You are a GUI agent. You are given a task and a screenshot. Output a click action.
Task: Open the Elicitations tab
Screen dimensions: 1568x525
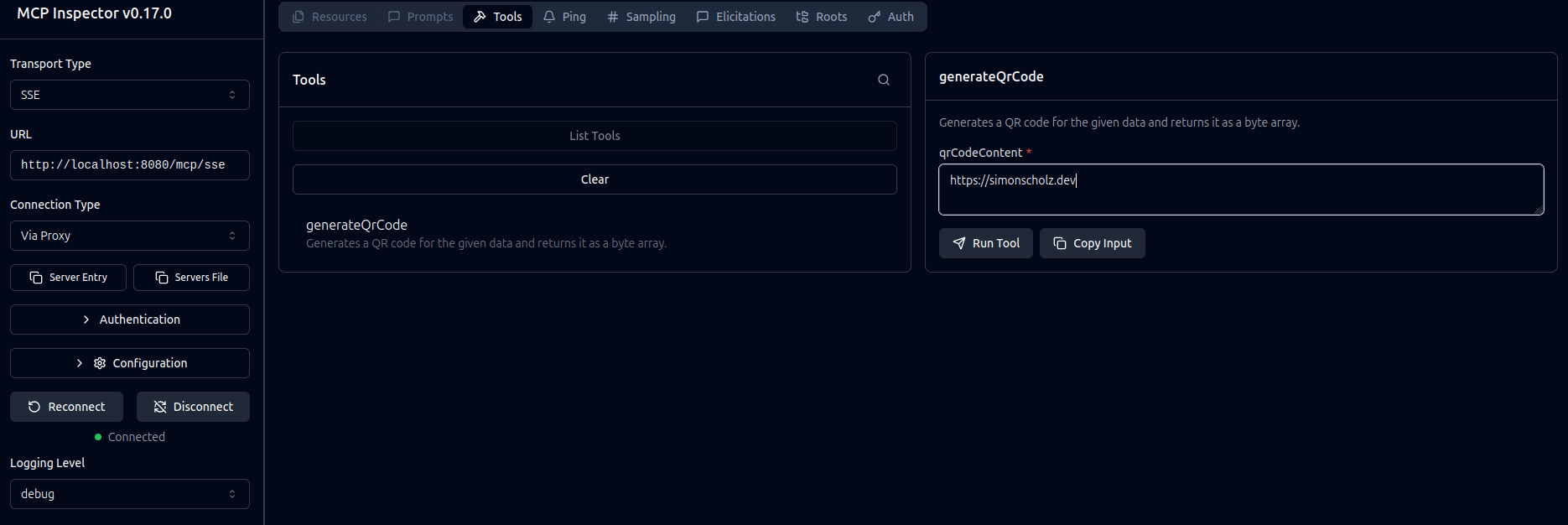tap(735, 17)
